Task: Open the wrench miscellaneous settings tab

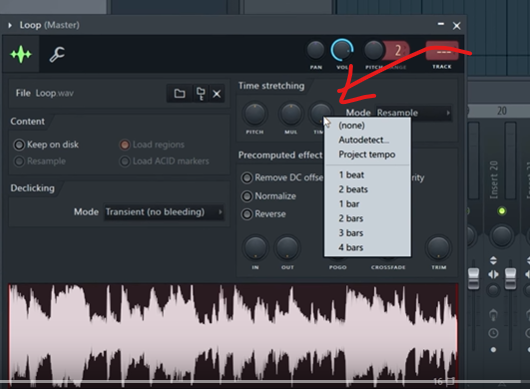Action: [x=57, y=54]
